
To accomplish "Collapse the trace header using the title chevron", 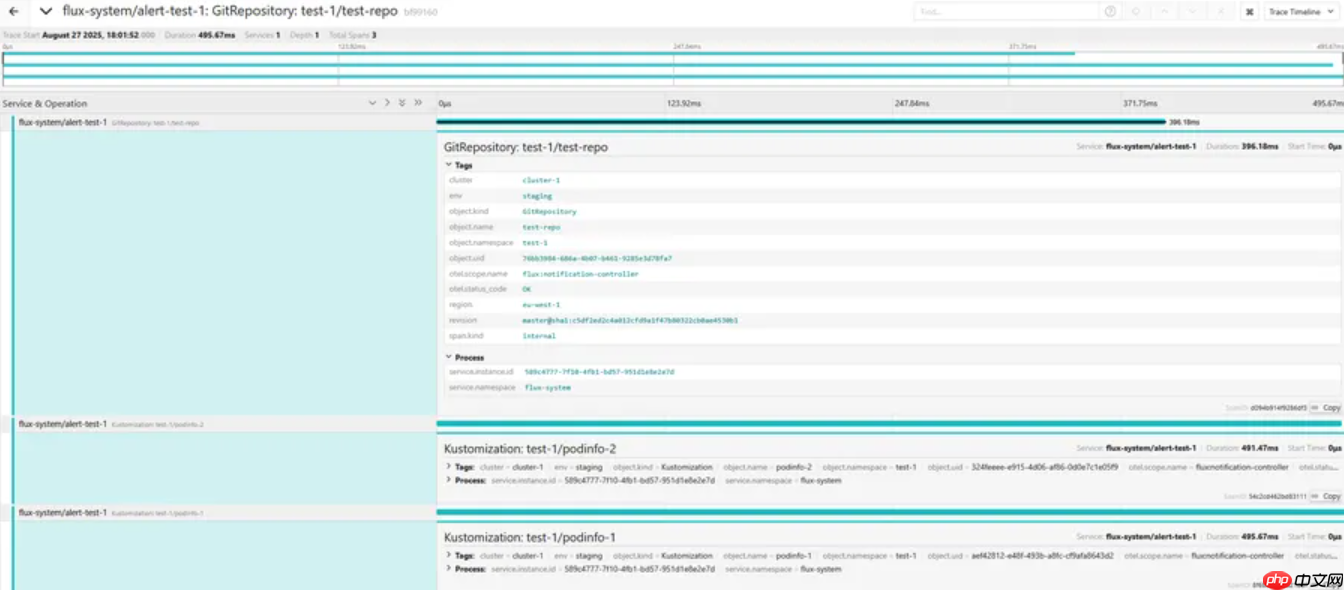I will pyautogui.click(x=45, y=11).
